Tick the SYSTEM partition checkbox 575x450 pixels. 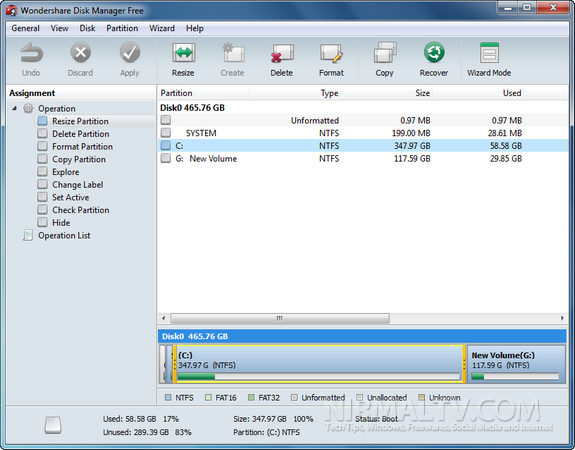166,132
